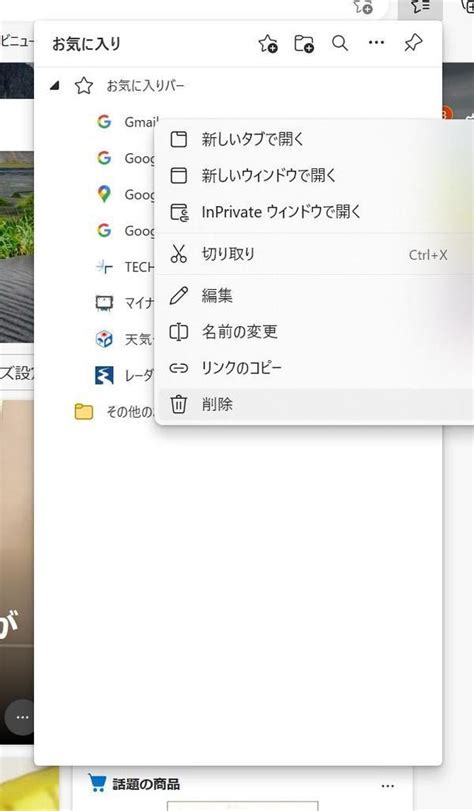Click the 話題の商品 shopping cart icon
Viewport: 474px width, 811px height.
tap(97, 783)
